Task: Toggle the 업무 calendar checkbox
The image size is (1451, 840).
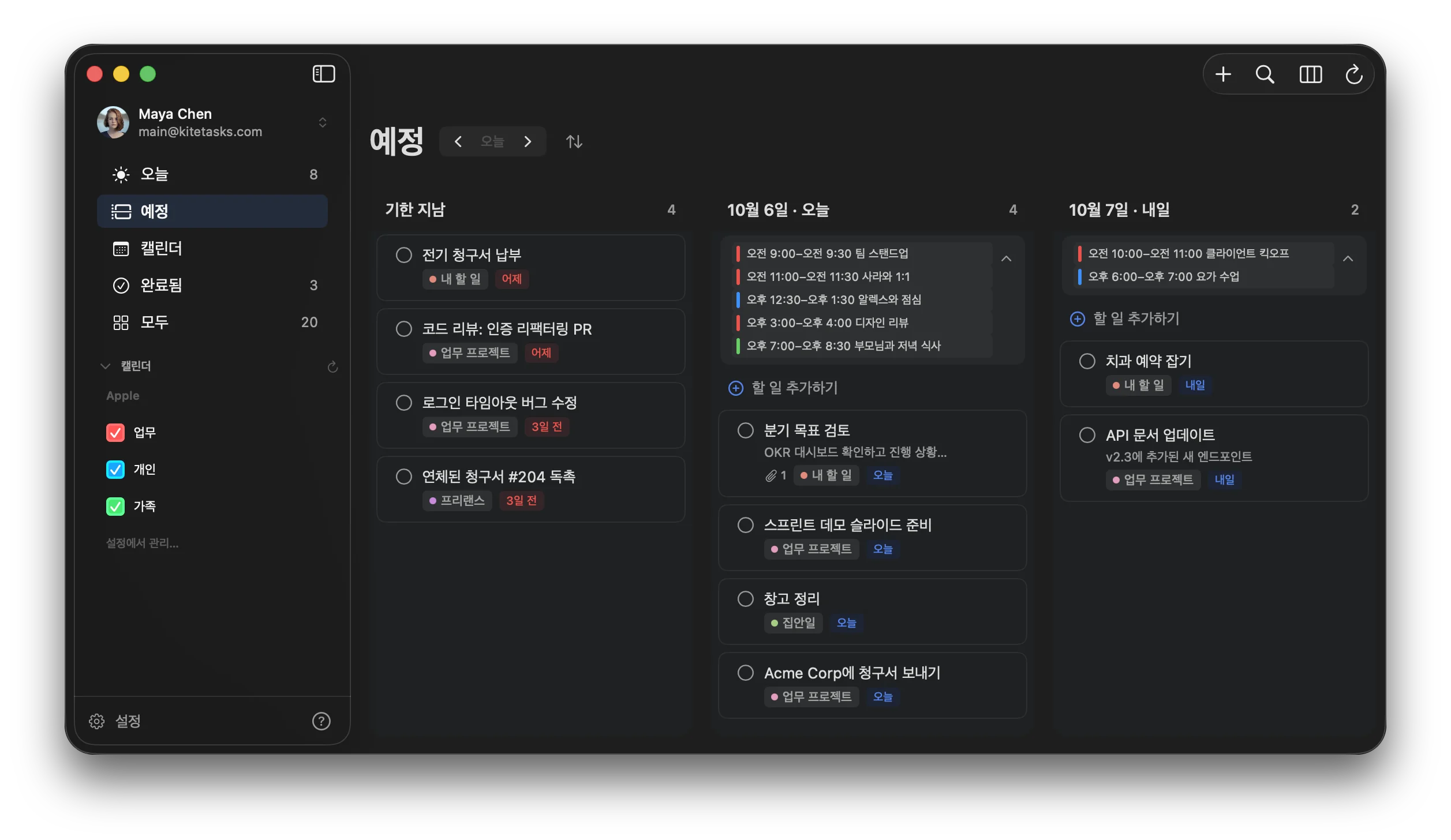Action: pos(115,433)
